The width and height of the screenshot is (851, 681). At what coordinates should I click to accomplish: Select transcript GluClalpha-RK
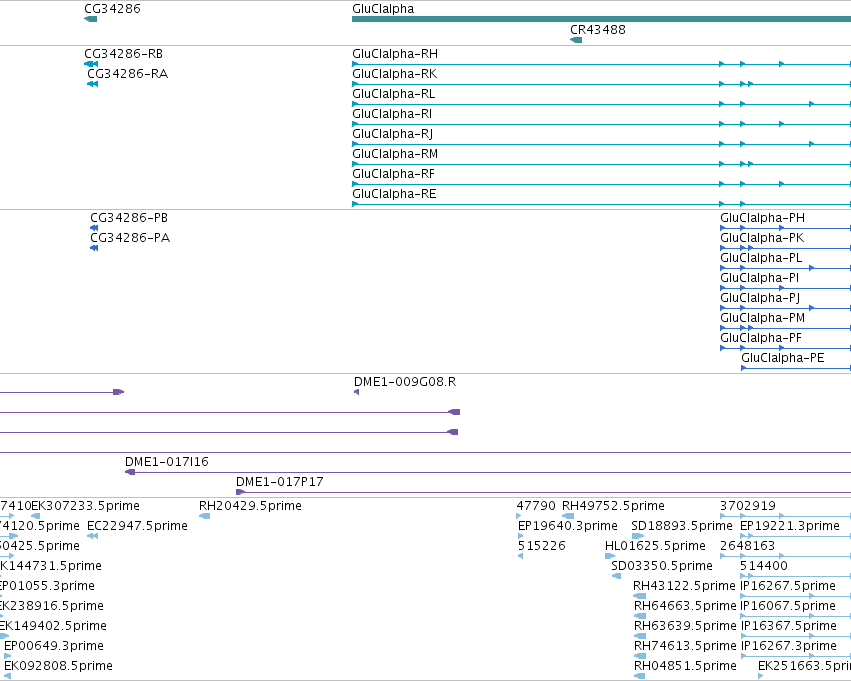point(395,74)
